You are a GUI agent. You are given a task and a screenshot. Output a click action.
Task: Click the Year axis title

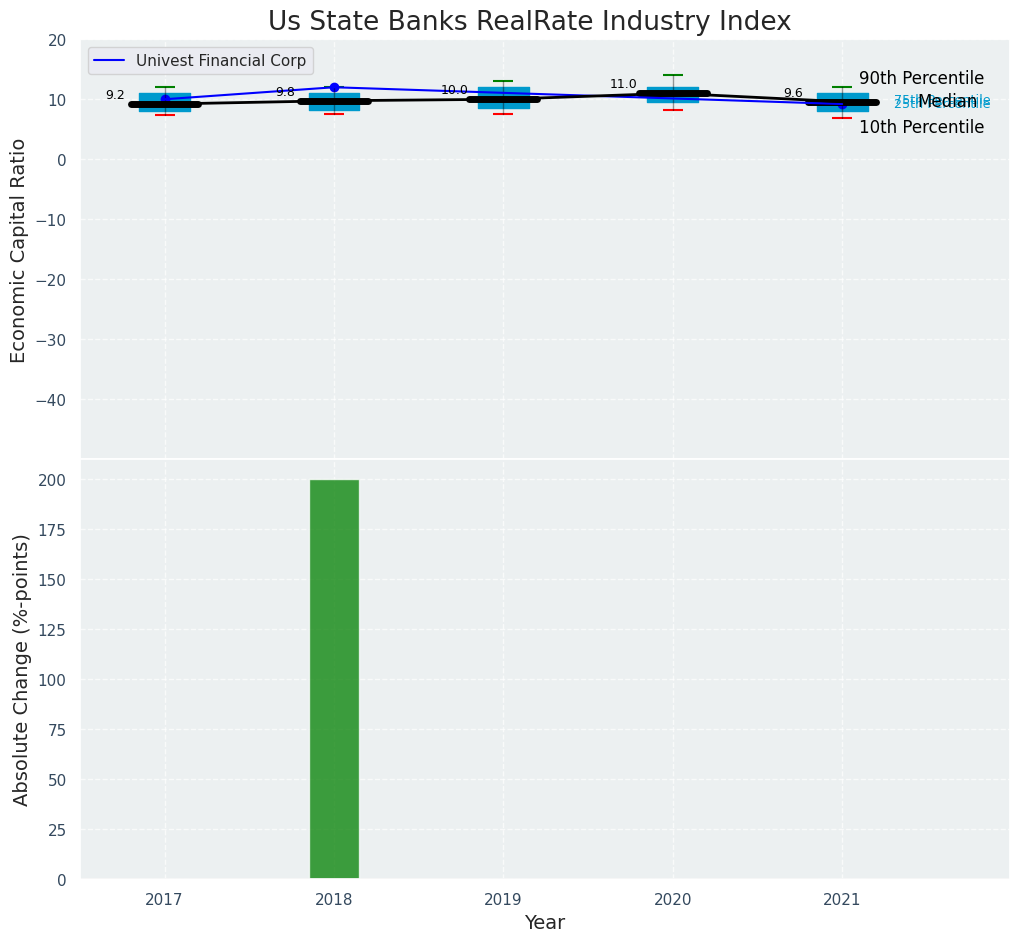pos(544,923)
